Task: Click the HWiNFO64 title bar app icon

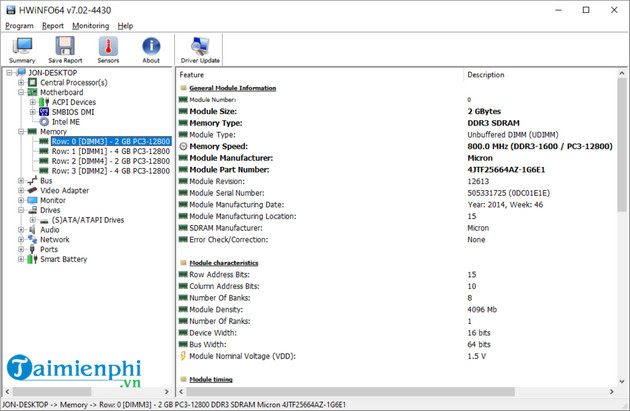Action: coord(11,10)
